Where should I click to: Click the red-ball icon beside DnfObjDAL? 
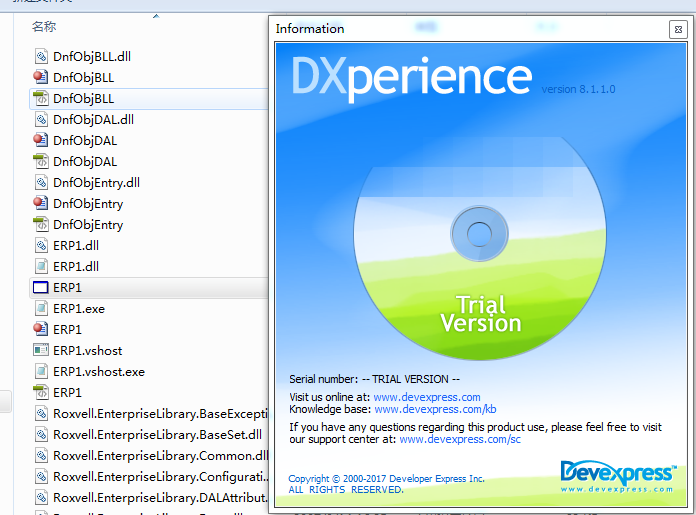[x=40, y=140]
